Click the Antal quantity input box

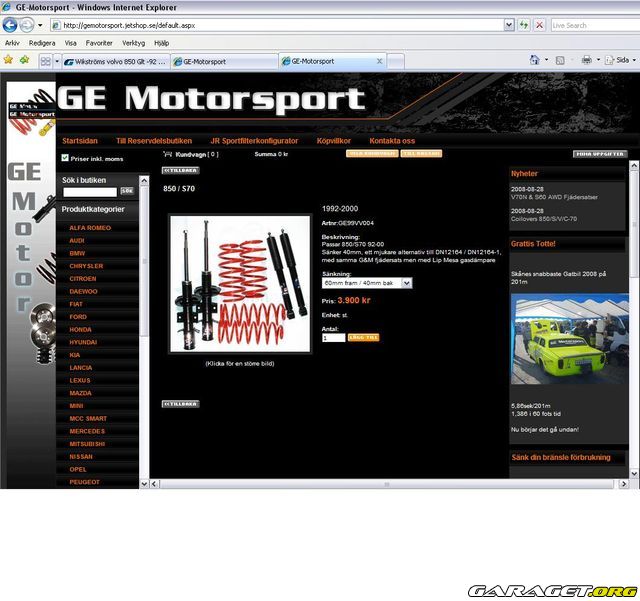pos(333,338)
